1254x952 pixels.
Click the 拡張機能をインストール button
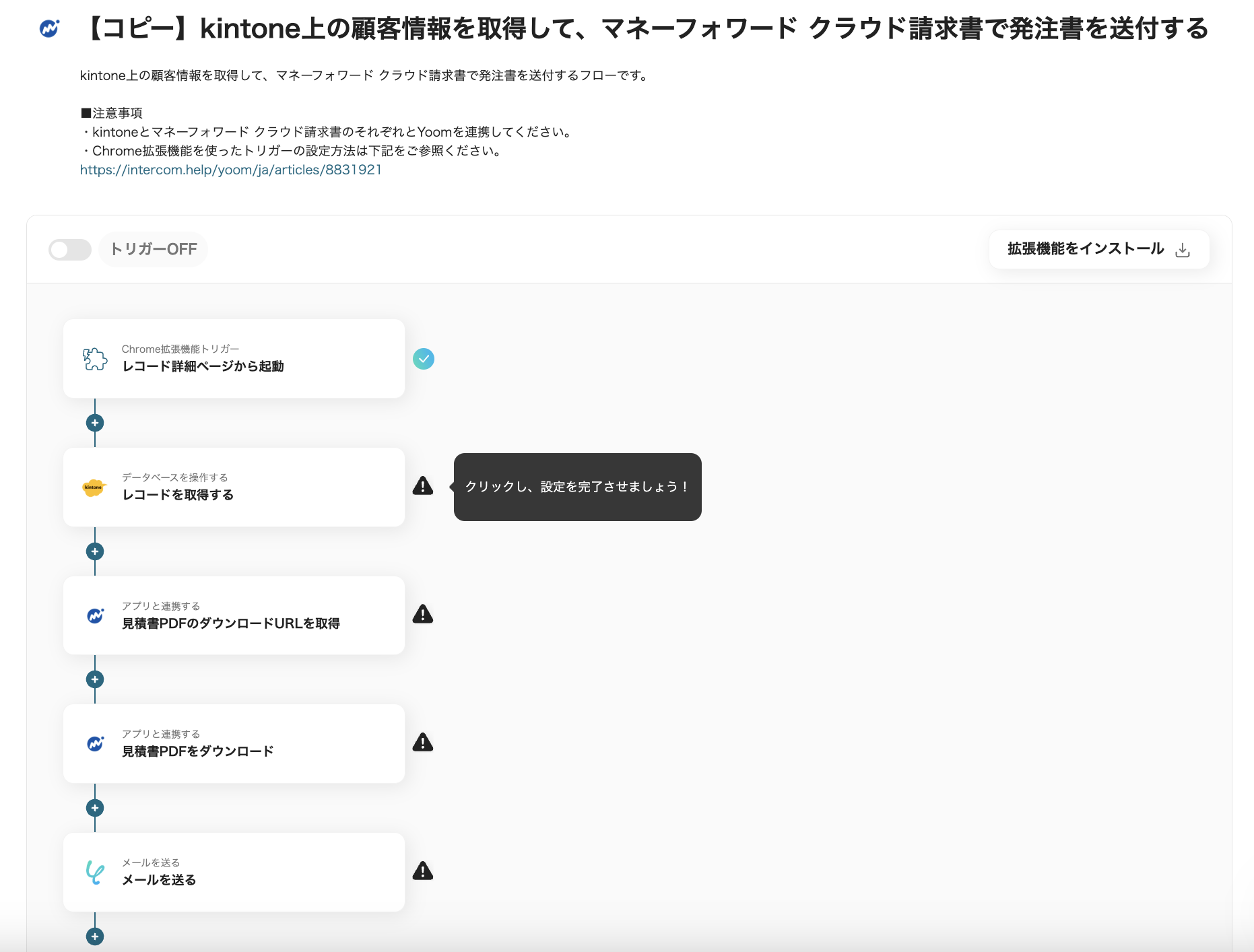tap(1099, 250)
